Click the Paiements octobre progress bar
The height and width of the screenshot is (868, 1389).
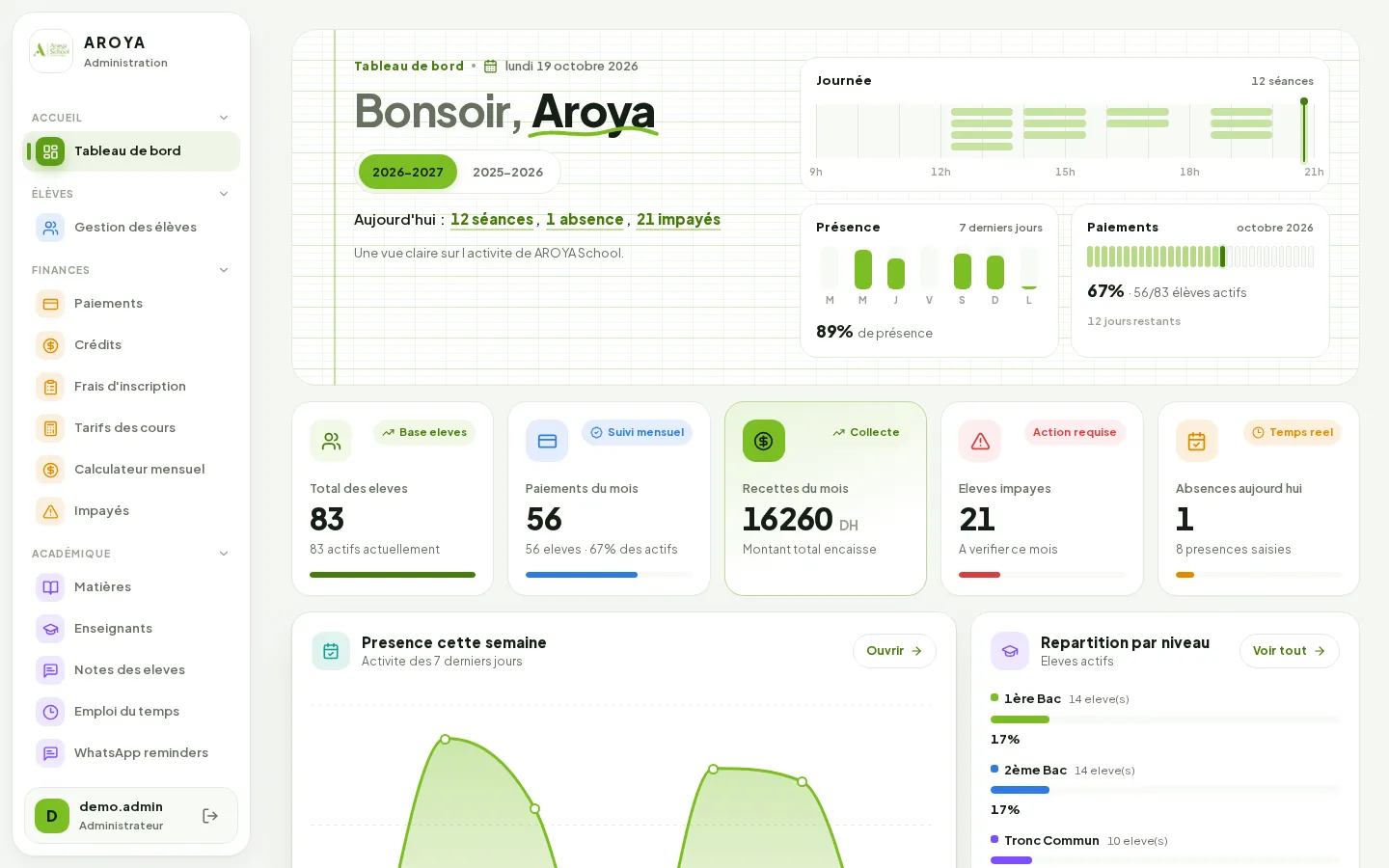(1200, 257)
